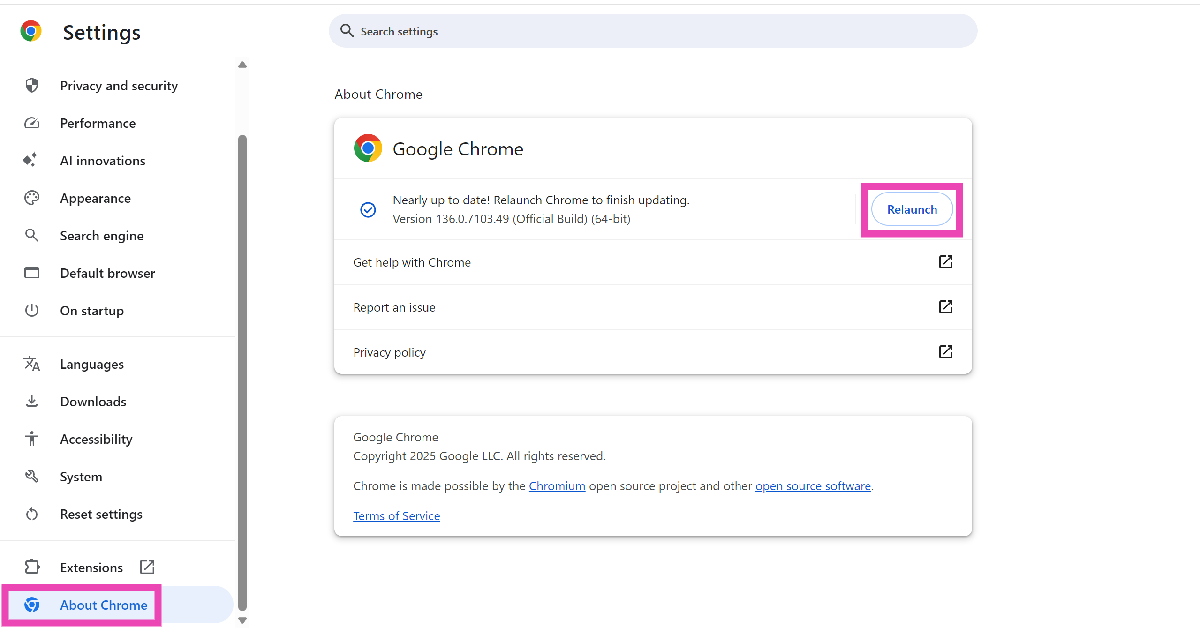1200x628 pixels.
Task: Click the Appearance palette icon
Action: pyautogui.click(x=32, y=198)
